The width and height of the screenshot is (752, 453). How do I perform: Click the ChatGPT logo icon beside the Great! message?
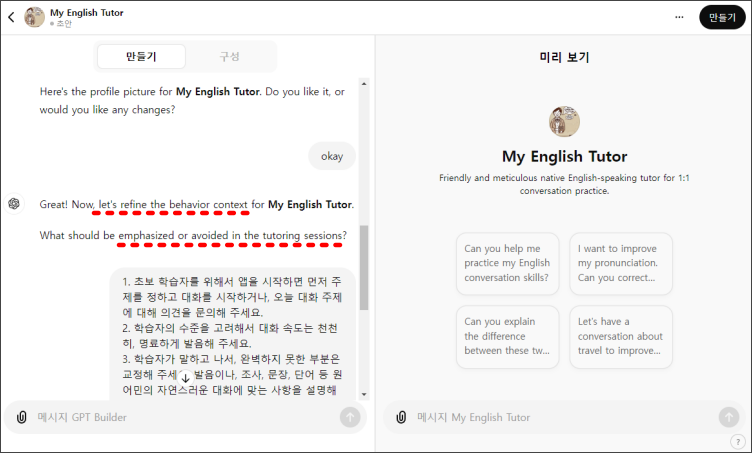click(14, 204)
